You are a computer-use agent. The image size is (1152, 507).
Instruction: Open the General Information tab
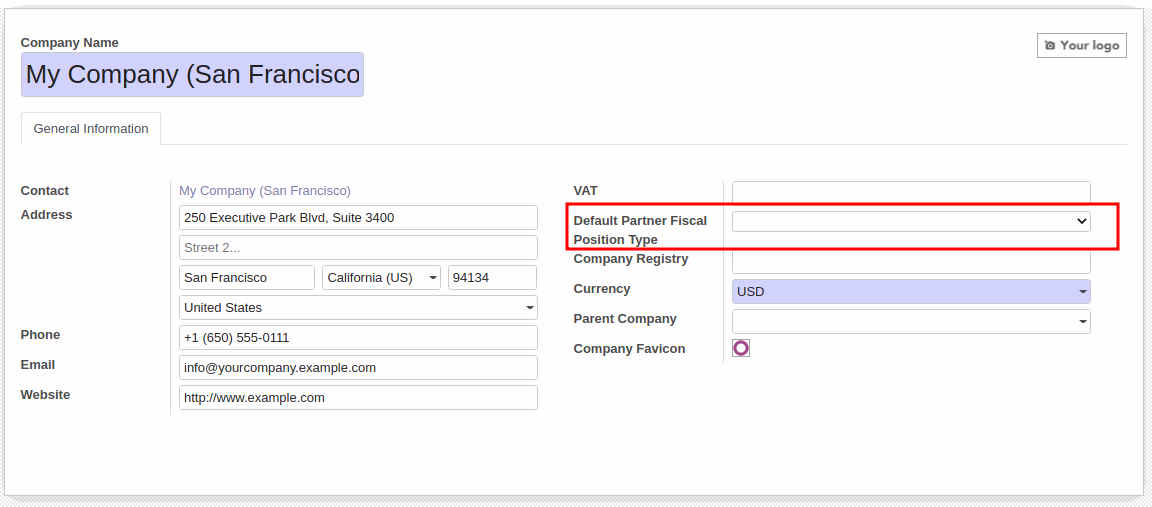pos(91,129)
